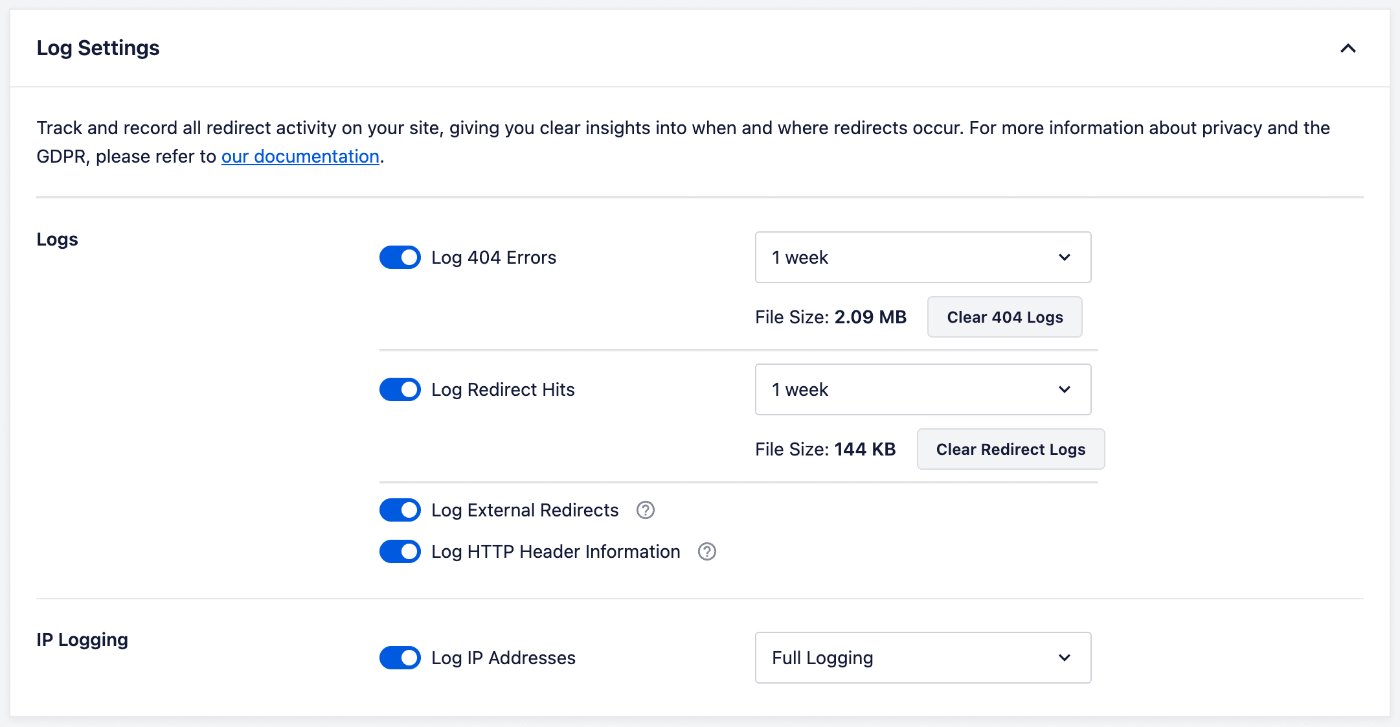Click help icon next to Log External Redirects
This screenshot has height=727, width=1400.
(x=645, y=510)
